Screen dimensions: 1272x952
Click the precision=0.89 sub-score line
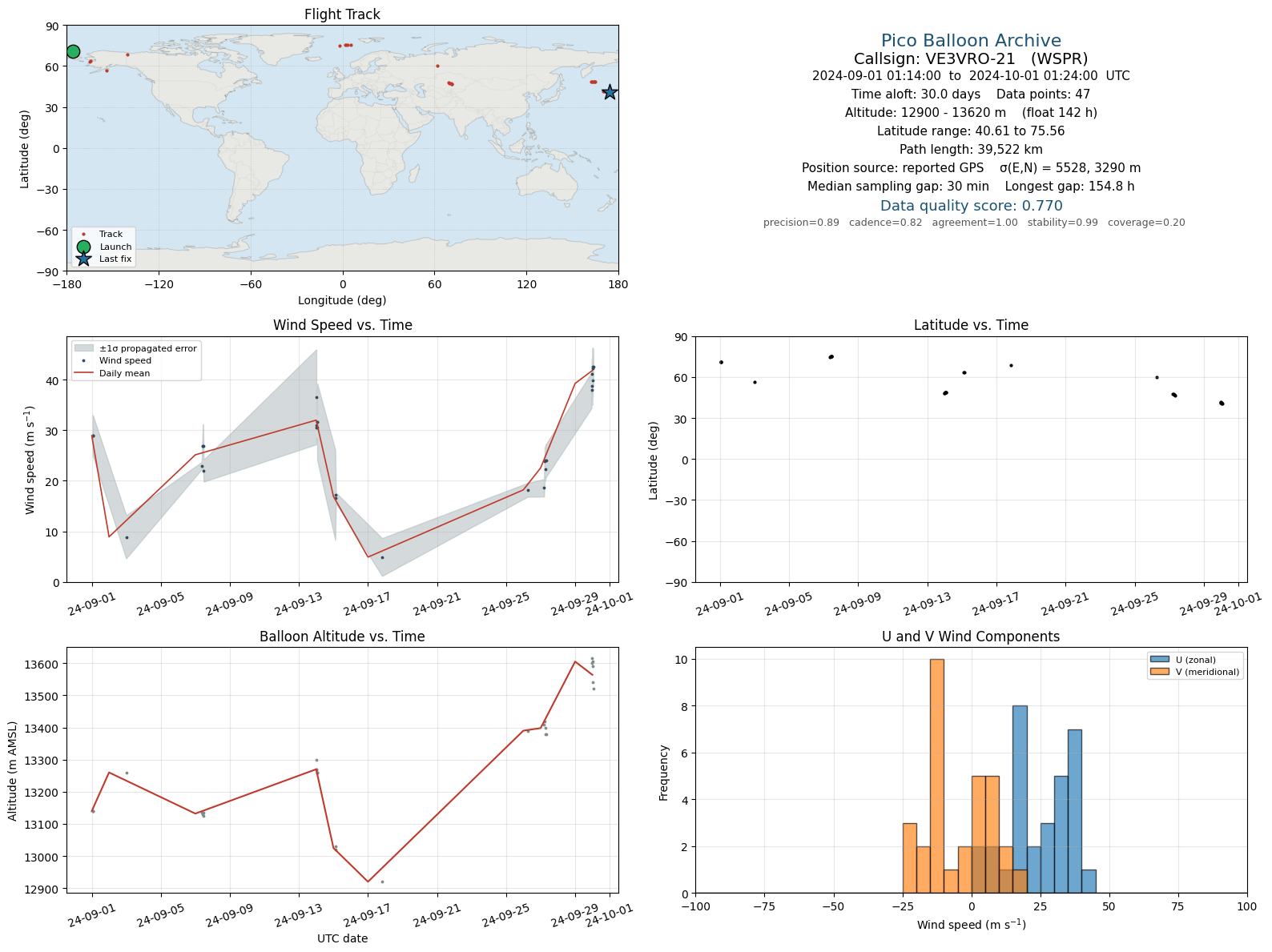974,223
